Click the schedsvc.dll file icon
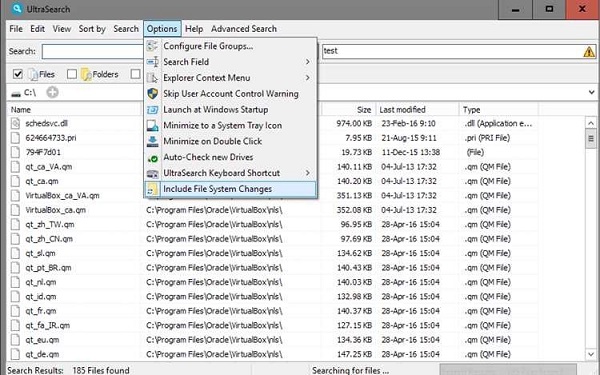Screen dimensions: 600x375 pyautogui.click(x=15, y=123)
